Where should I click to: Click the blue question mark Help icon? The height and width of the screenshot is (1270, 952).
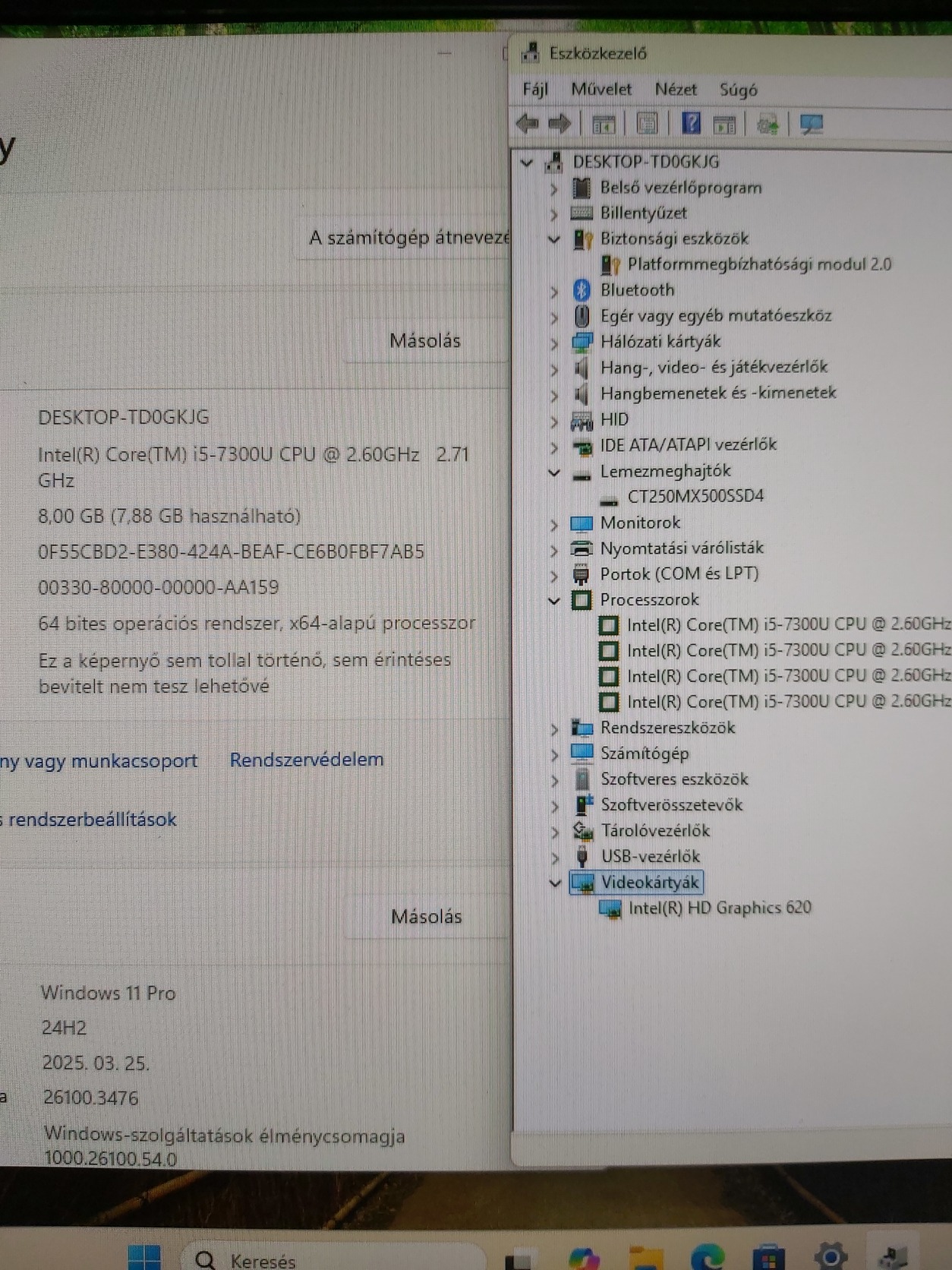691,123
